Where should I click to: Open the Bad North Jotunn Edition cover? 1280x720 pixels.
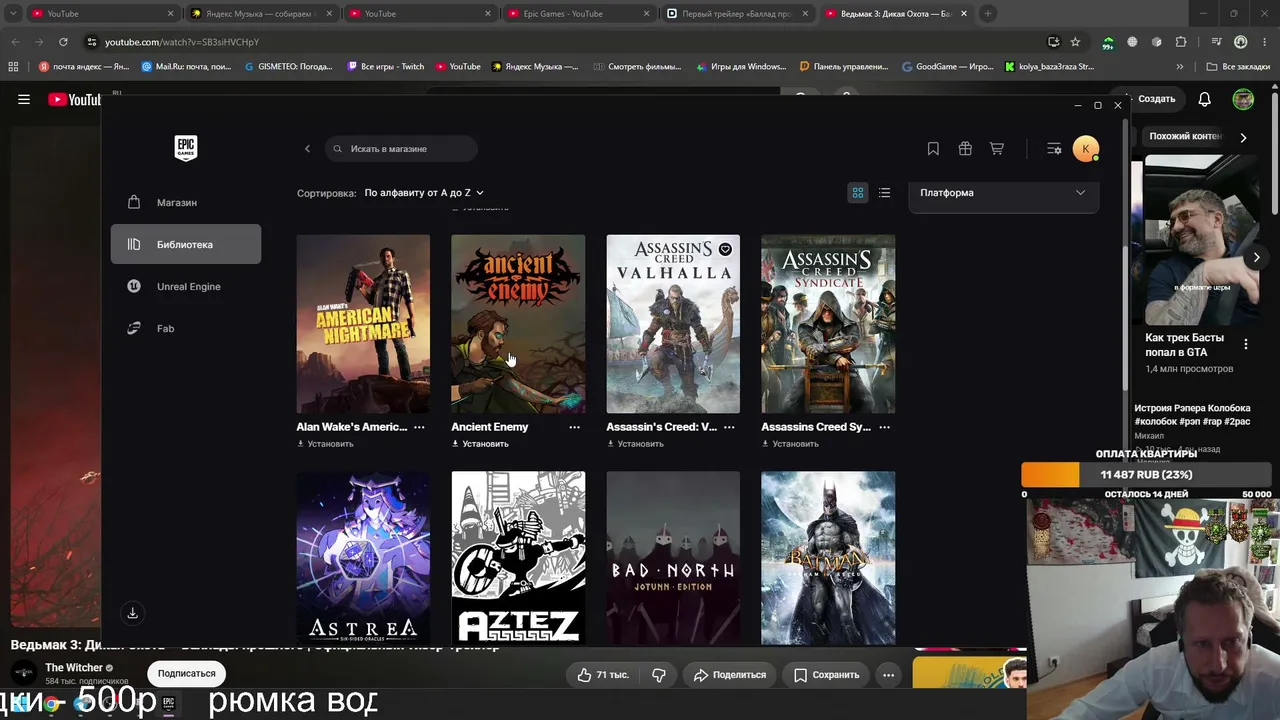(673, 558)
